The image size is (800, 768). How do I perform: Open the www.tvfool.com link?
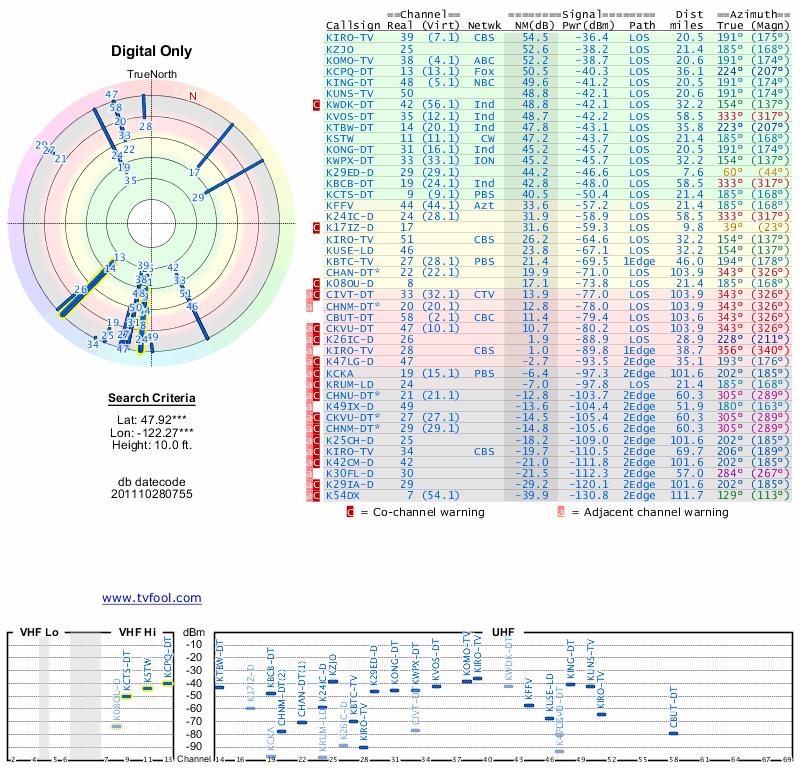point(151,598)
